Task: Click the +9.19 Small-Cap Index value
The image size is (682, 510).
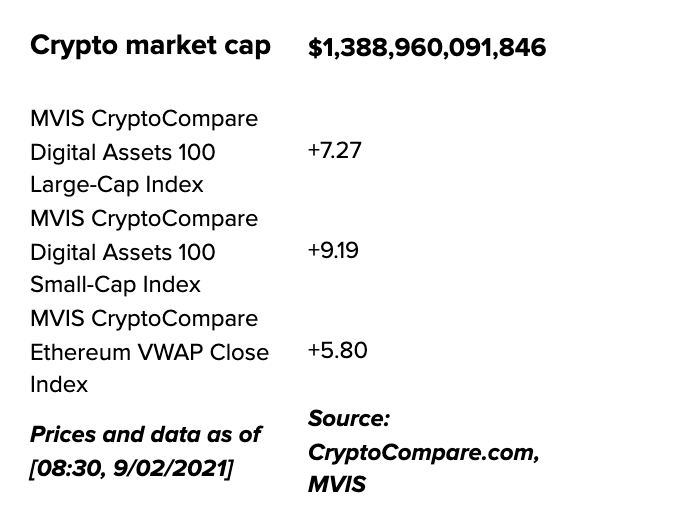Action: (334, 251)
